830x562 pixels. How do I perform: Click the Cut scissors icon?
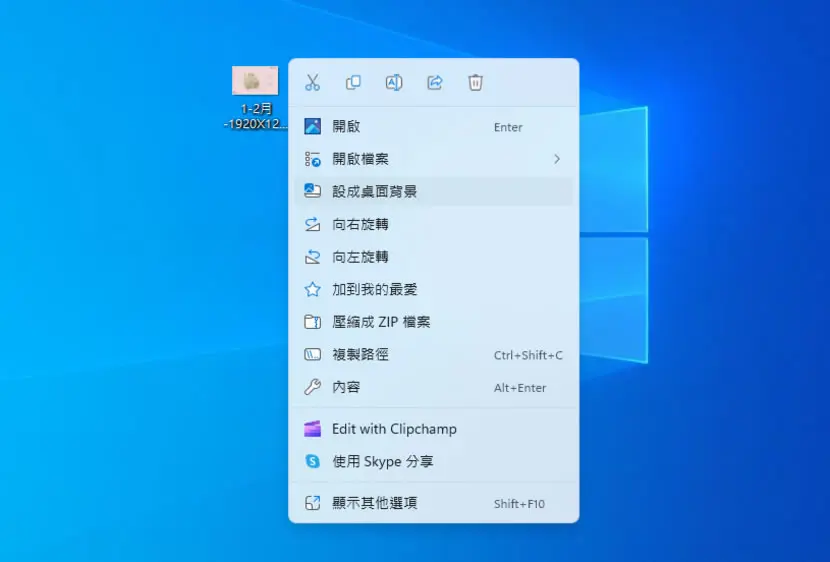click(x=312, y=83)
